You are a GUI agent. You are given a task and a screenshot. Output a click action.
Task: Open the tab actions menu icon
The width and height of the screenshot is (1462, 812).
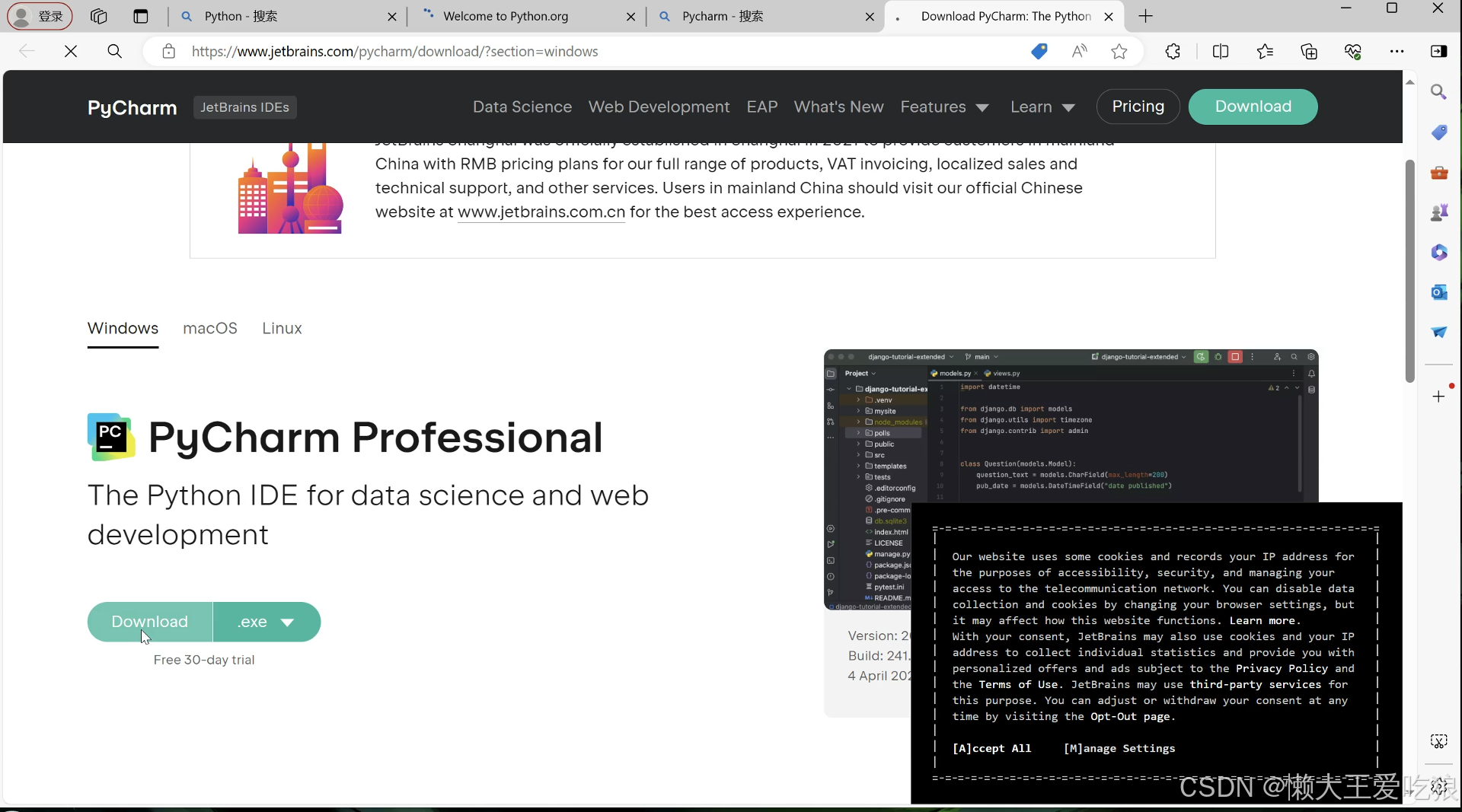[x=141, y=16]
